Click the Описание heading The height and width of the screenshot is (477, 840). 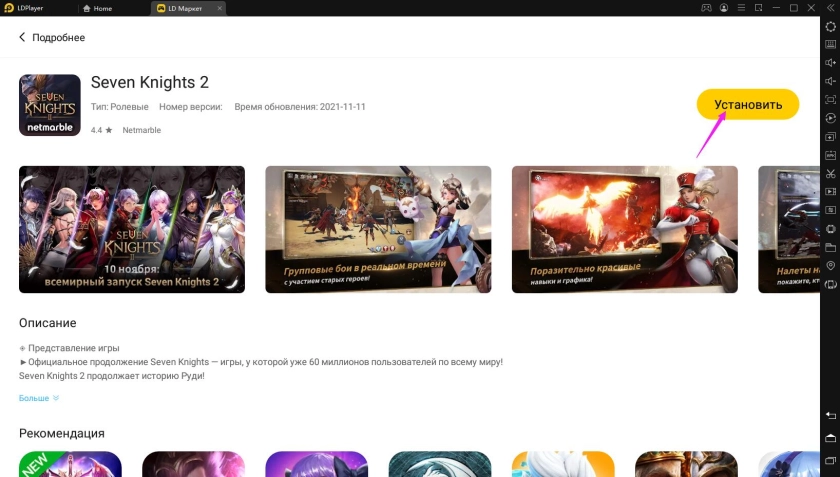[x=48, y=323]
